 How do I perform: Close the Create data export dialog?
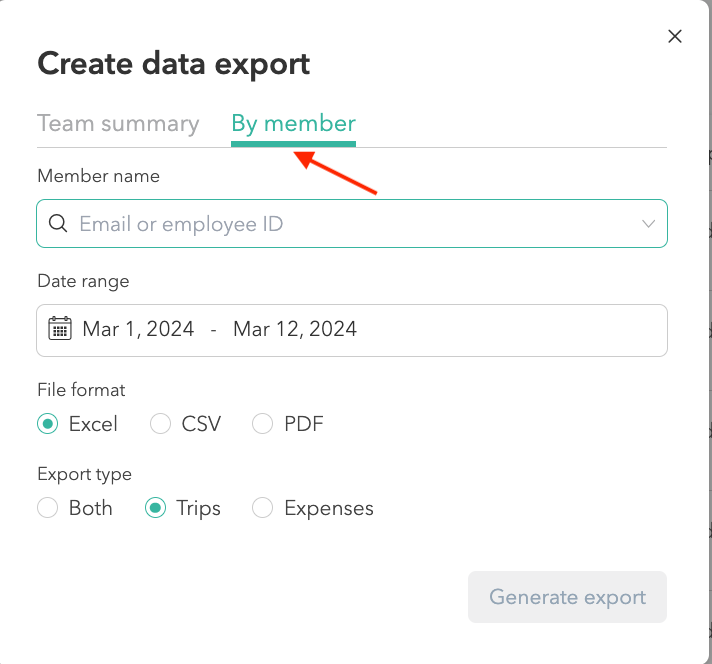675,37
